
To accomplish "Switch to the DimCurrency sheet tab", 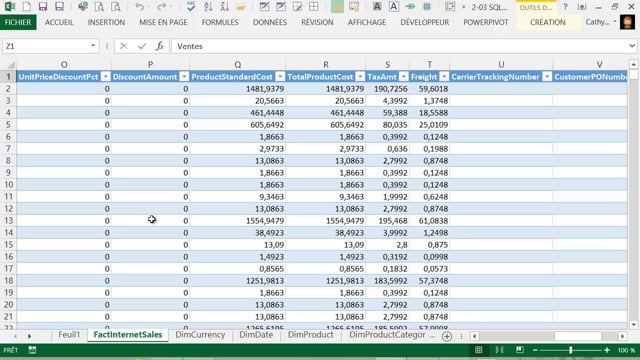I will point(200,335).
